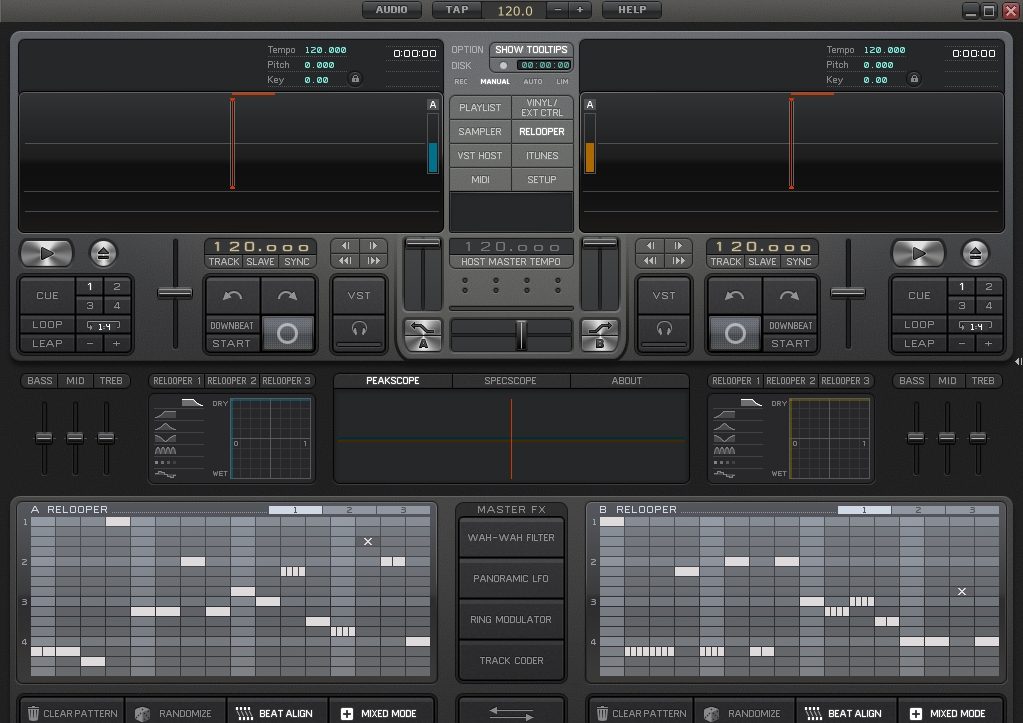Click the swap arrows icon under Master FX

pos(511,712)
